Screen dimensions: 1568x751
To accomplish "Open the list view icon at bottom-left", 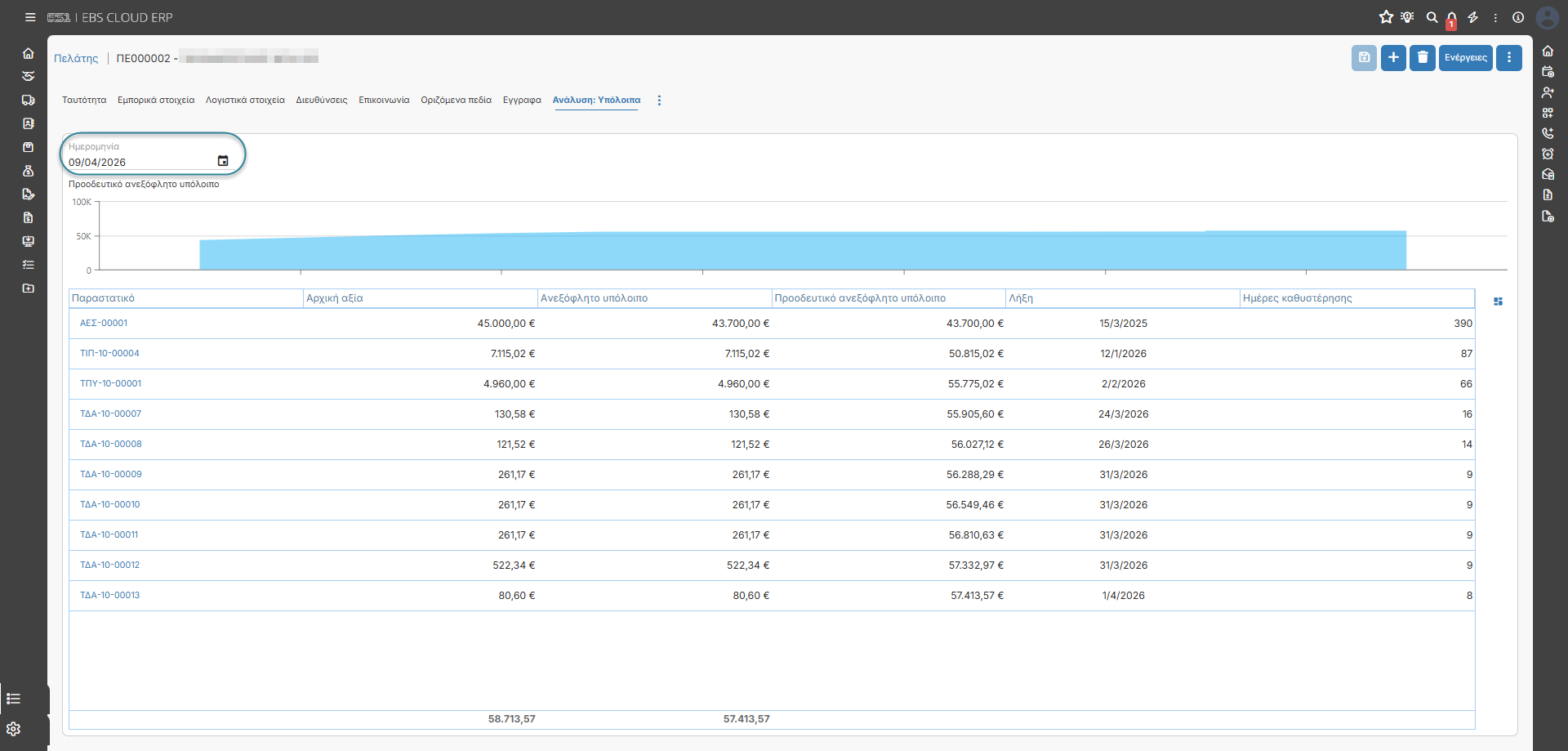I will click(13, 699).
